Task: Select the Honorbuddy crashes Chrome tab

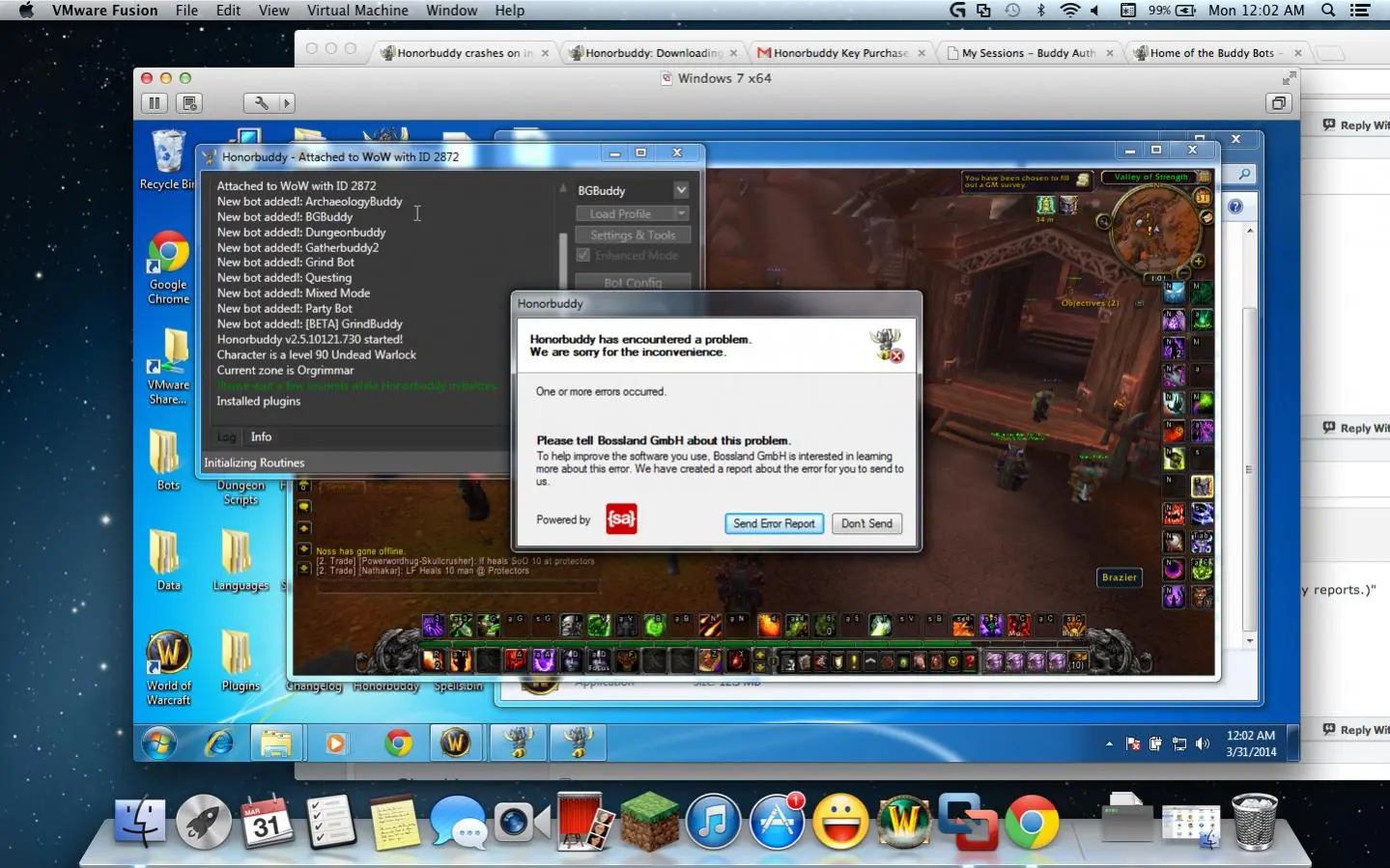Action: 465,53
